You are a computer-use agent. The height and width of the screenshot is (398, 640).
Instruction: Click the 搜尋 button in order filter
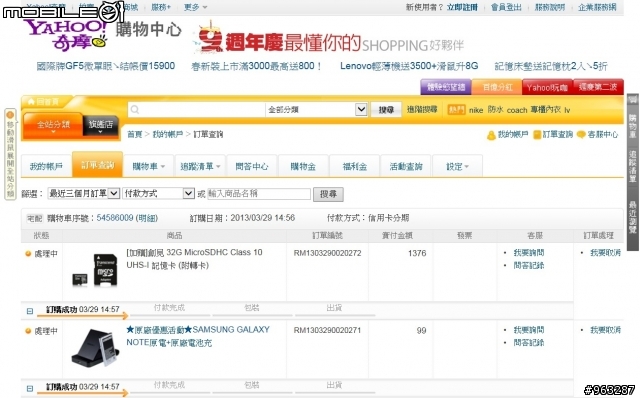point(328,194)
